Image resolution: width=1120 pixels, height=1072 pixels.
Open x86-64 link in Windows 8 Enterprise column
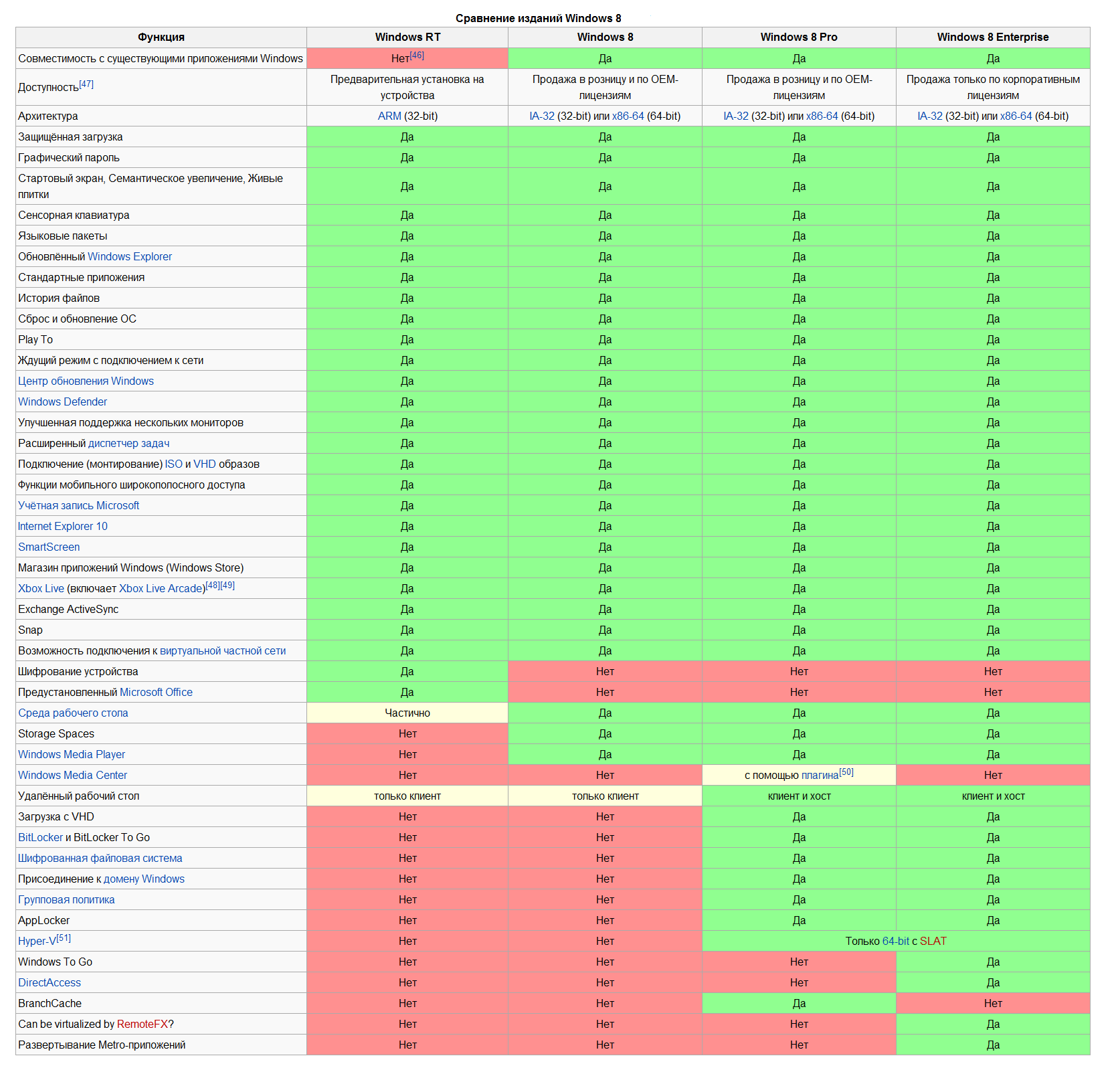(1016, 116)
